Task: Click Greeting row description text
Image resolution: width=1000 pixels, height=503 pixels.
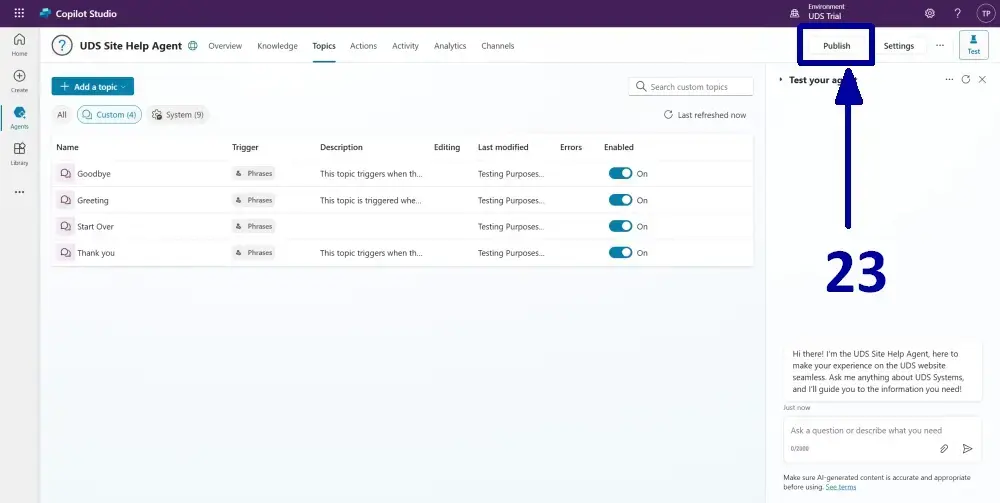Action: pyautogui.click(x=371, y=200)
